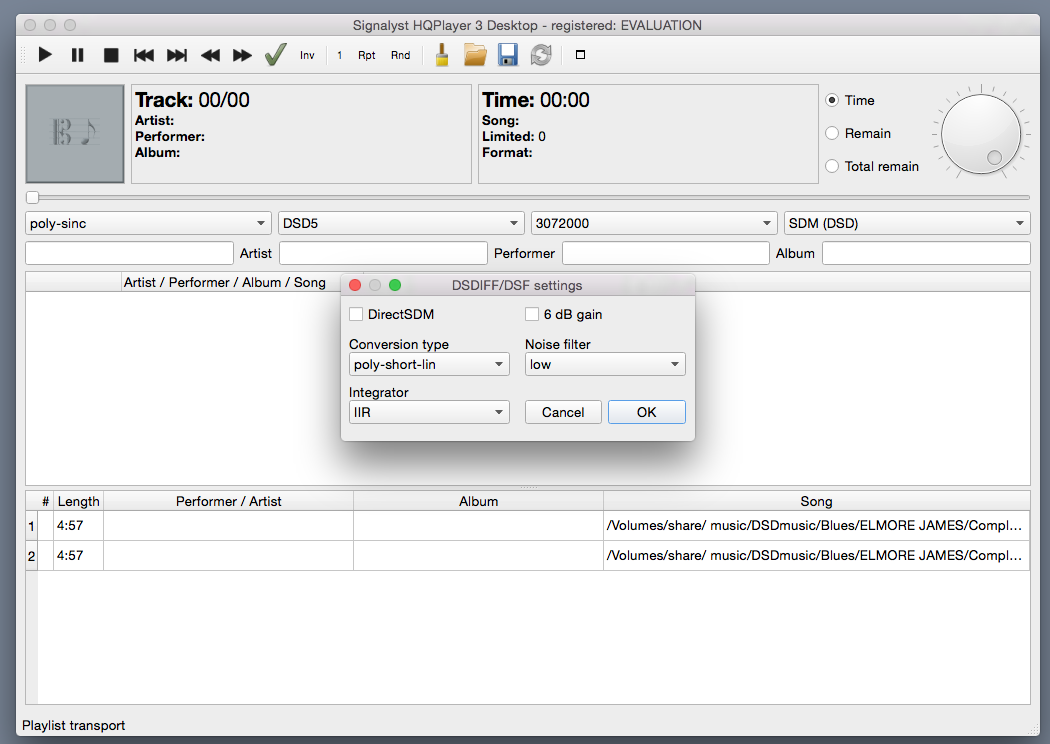The image size is (1050, 744).
Task: Click Cancel in DSDIFF/DSF settings
Action: coord(563,413)
